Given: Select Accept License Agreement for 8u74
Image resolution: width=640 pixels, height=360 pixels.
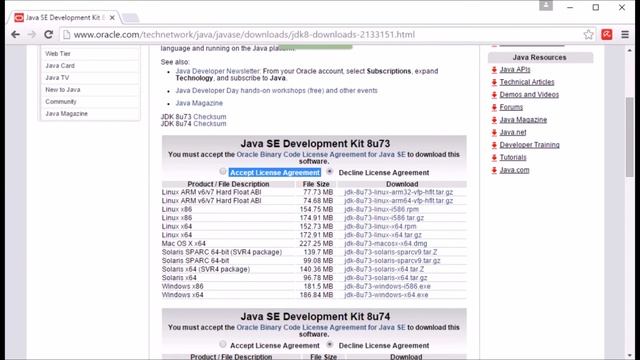Looking at the screenshot, I should 222,344.
